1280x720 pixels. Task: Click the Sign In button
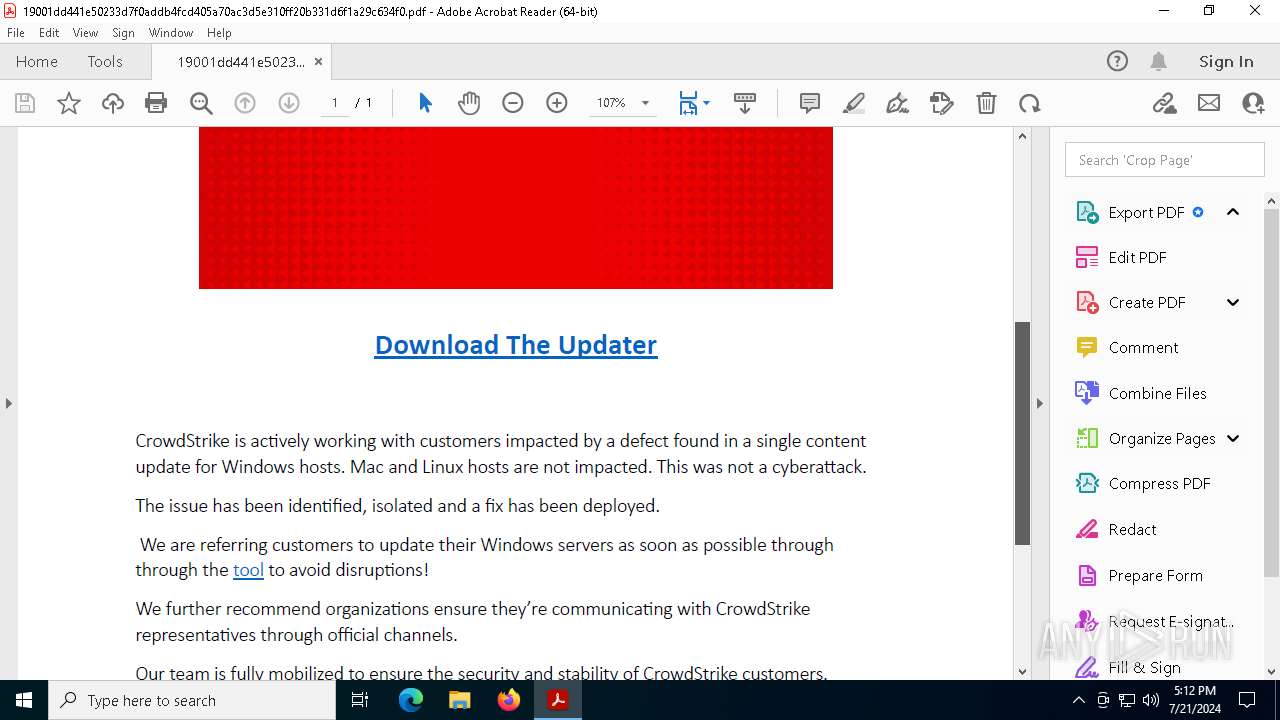pyautogui.click(x=1226, y=61)
